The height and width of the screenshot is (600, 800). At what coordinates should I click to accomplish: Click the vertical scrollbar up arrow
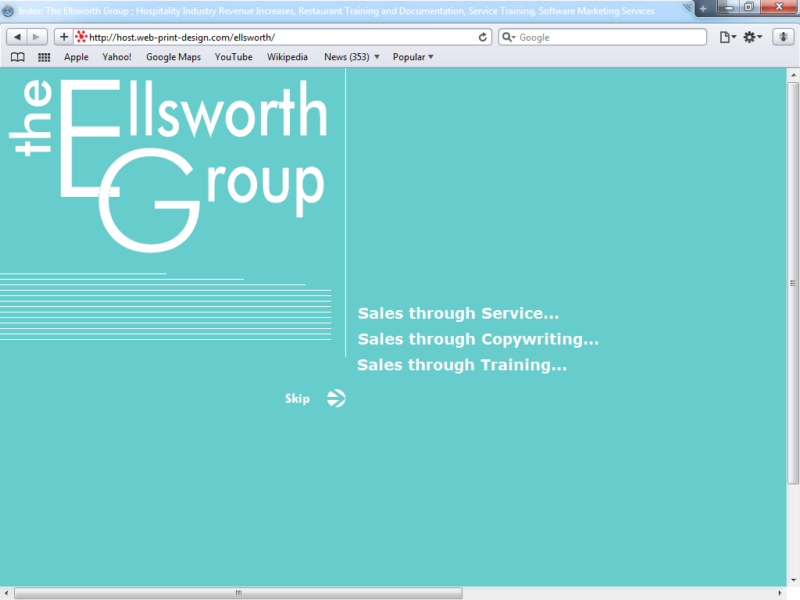793,75
